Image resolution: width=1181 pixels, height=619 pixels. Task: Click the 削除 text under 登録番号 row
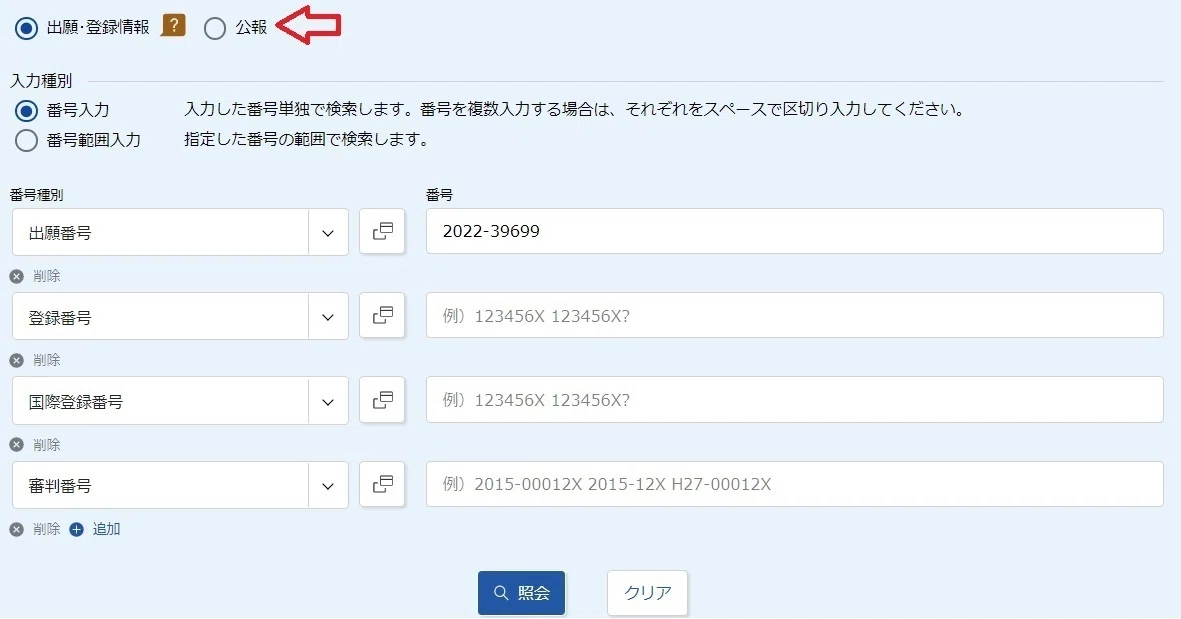47,361
